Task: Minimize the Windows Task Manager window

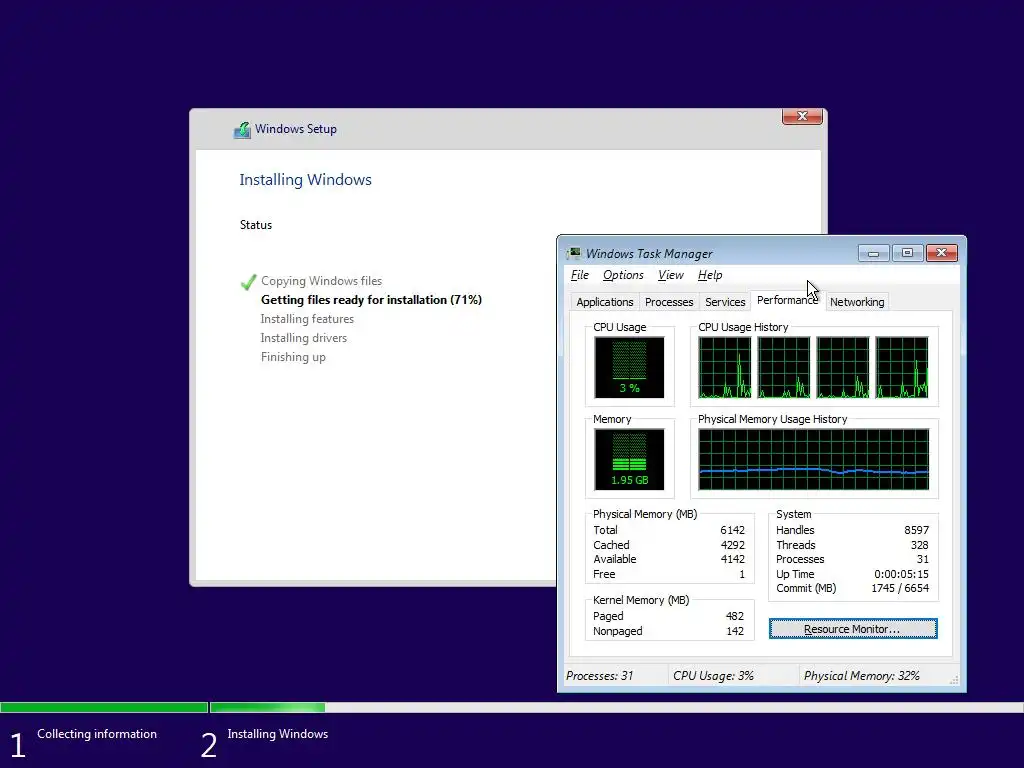Action: pyautogui.click(x=873, y=253)
